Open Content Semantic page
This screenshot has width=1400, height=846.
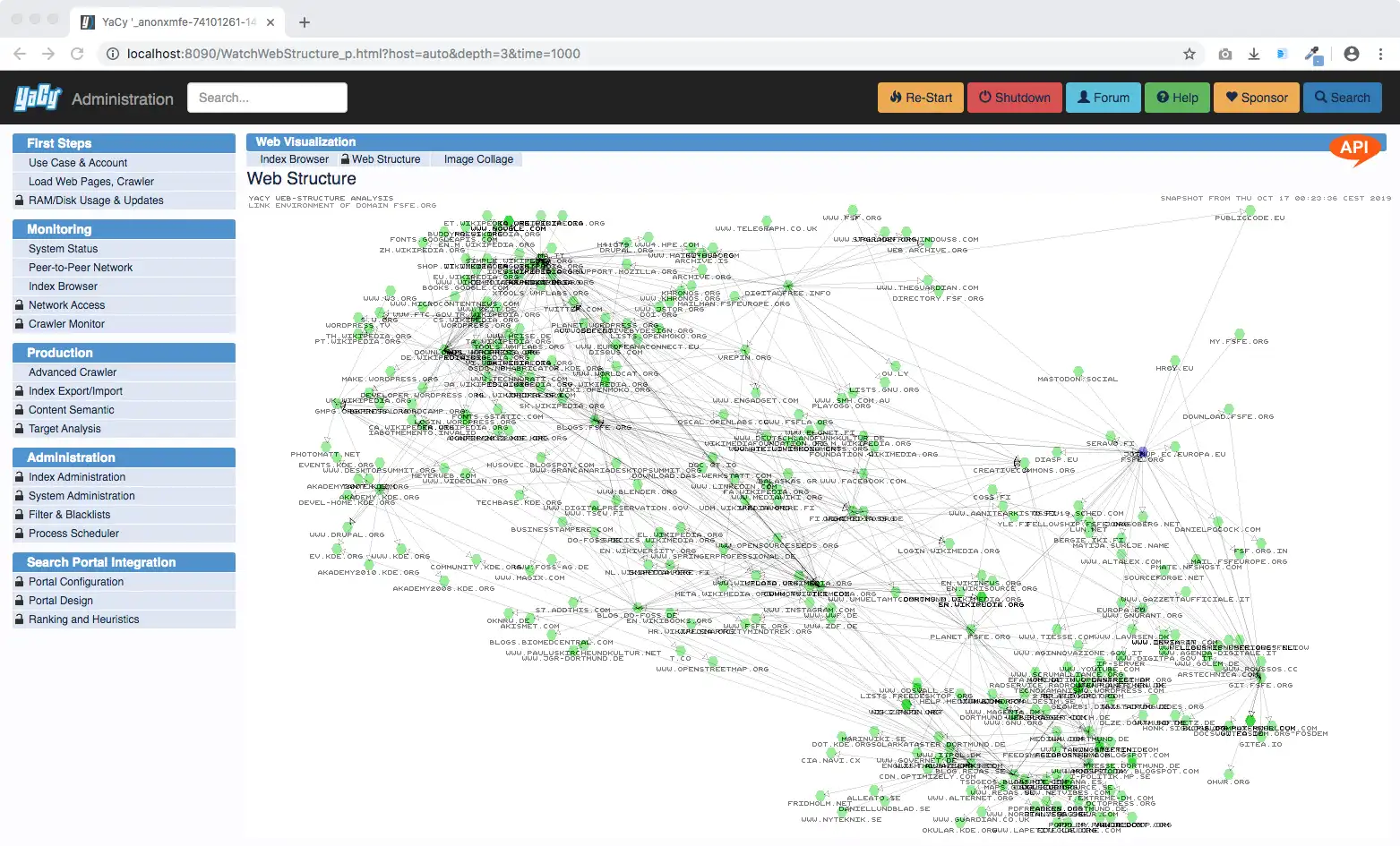[x=125, y=410]
